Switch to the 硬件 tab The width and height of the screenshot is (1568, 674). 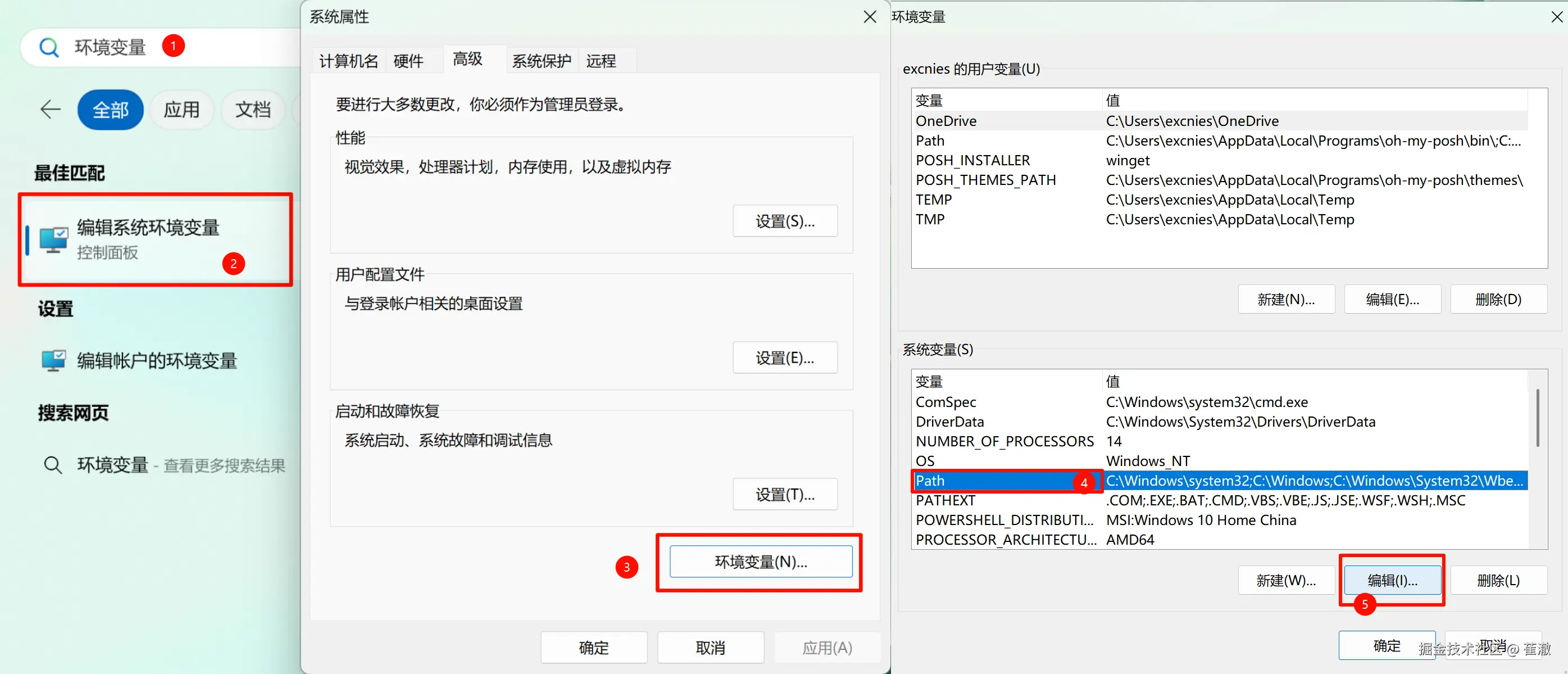click(408, 61)
